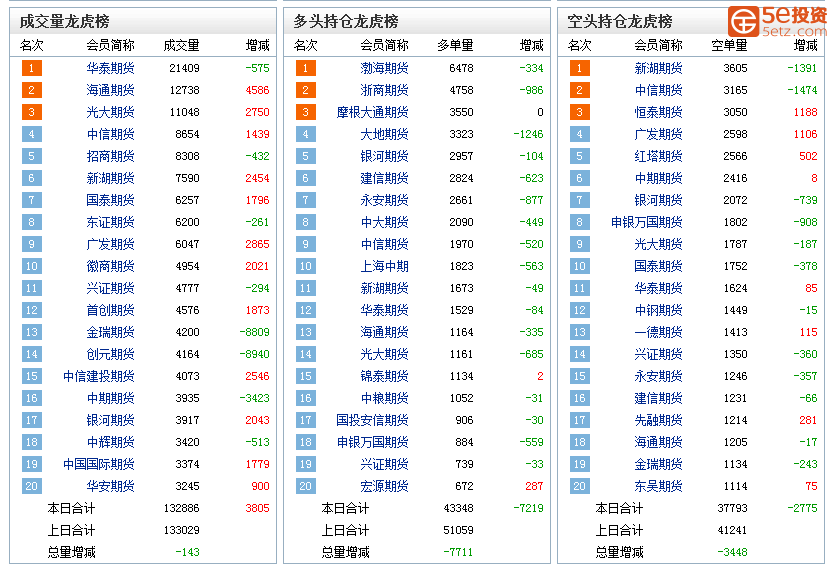Select 上日合计 value 51059
835x570 pixels.
click(459, 530)
